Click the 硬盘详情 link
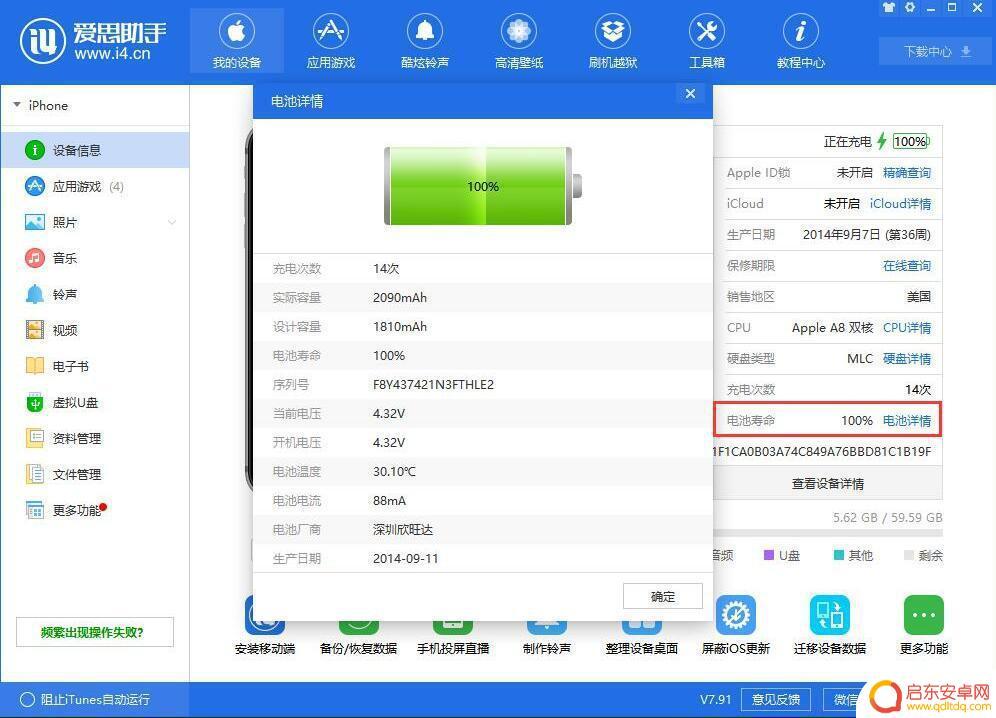996x718 pixels. (906, 358)
